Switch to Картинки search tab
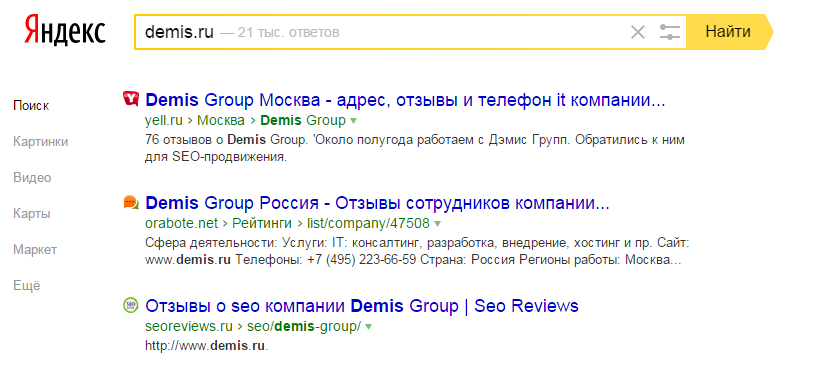Image resolution: width=825 pixels, height=381 pixels. [41, 142]
